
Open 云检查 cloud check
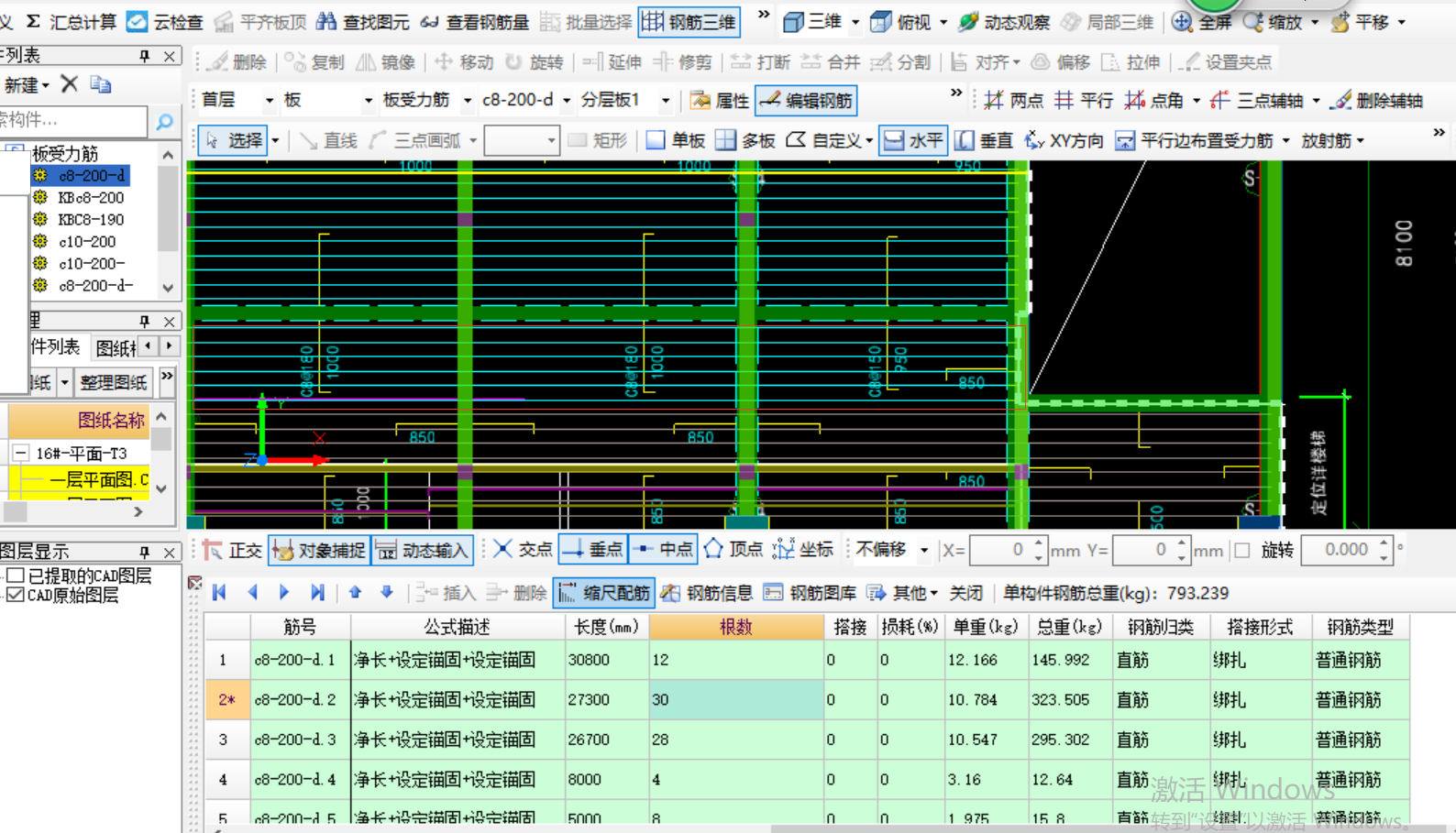pyautogui.click(x=165, y=21)
